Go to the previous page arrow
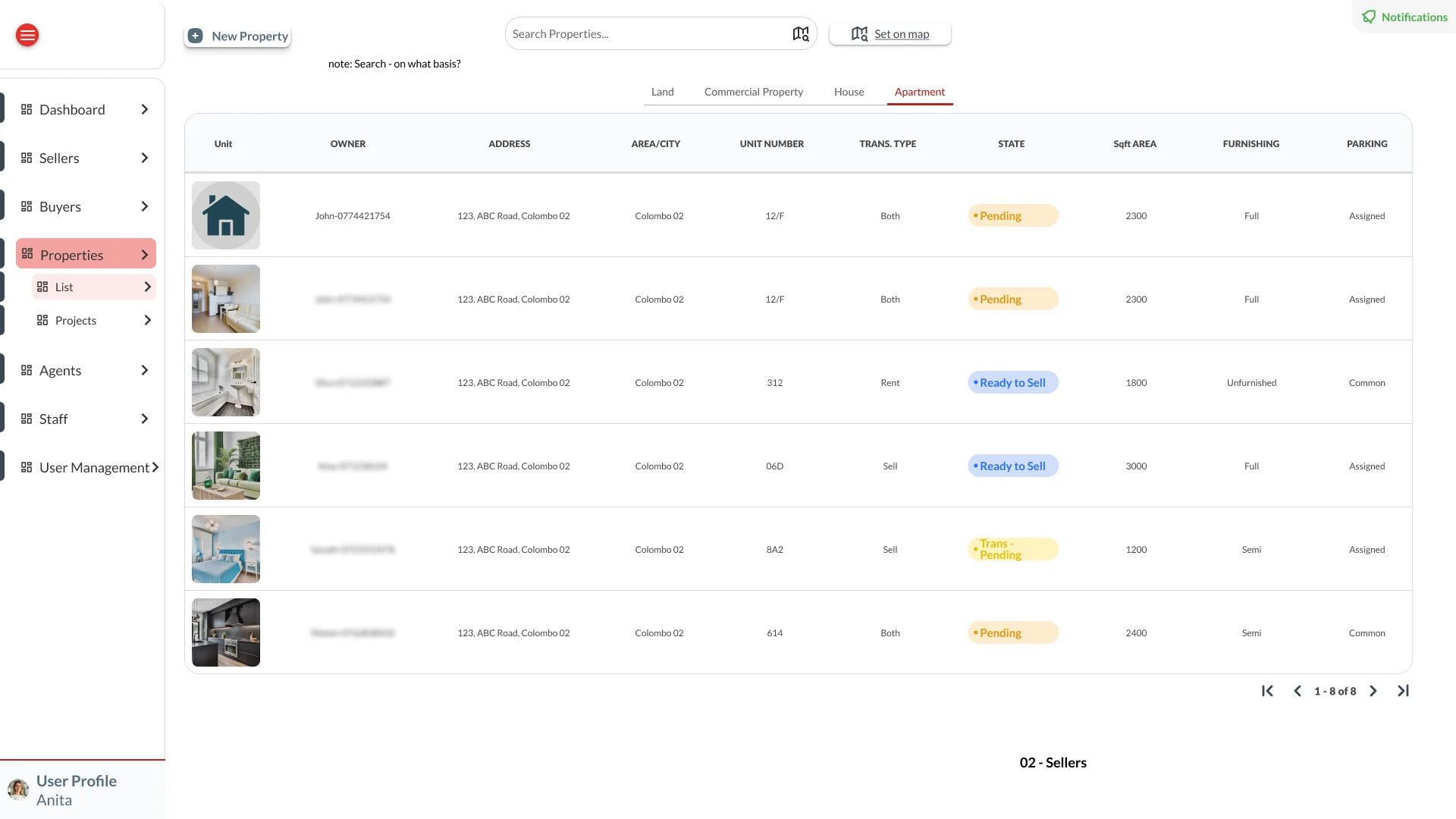This screenshot has height=819, width=1456. pos(1298,691)
